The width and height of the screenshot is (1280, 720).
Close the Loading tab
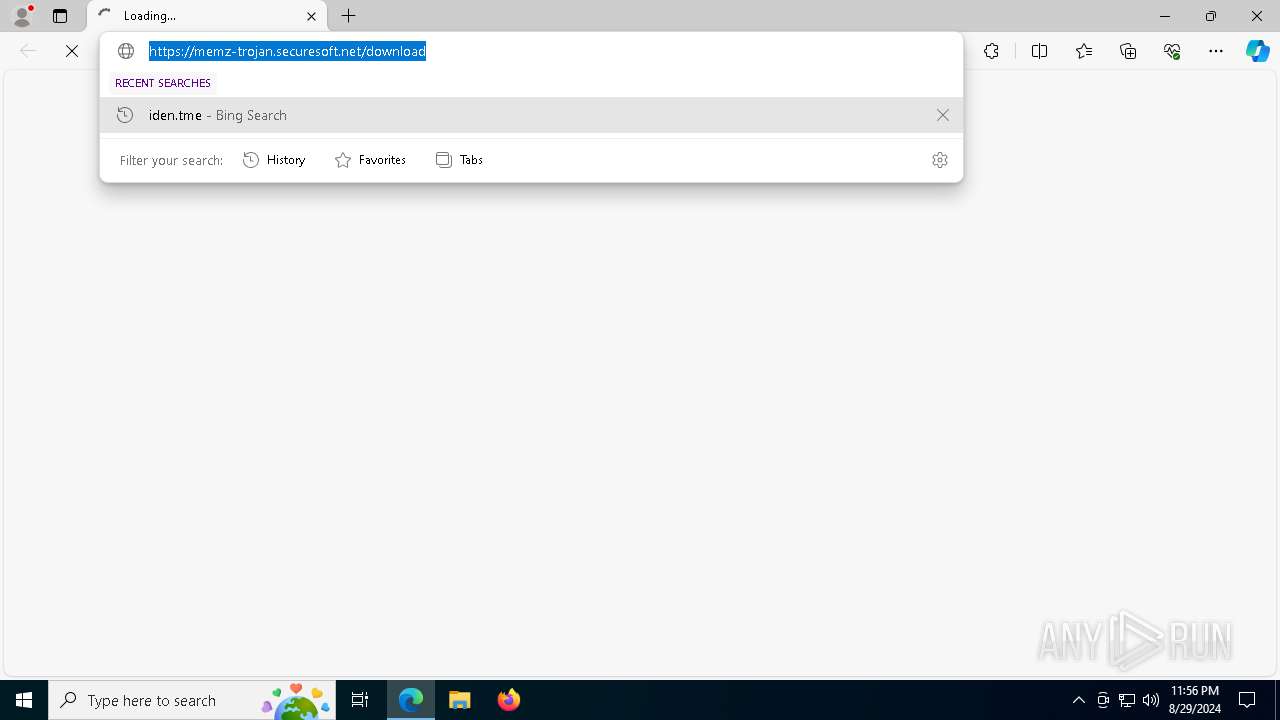tap(311, 16)
